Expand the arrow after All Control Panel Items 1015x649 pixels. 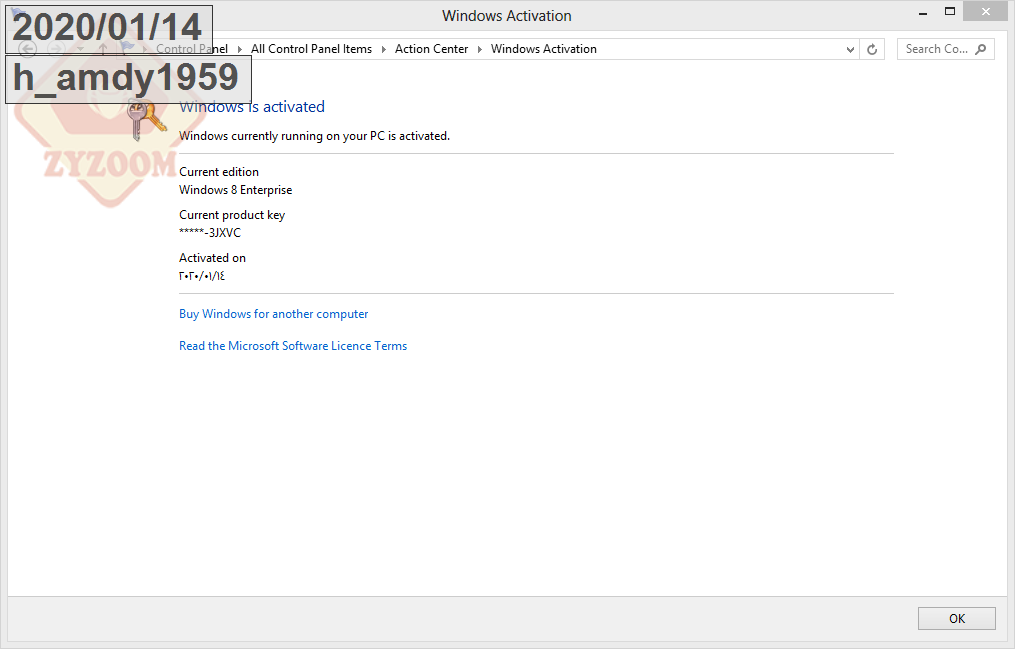tap(383, 49)
